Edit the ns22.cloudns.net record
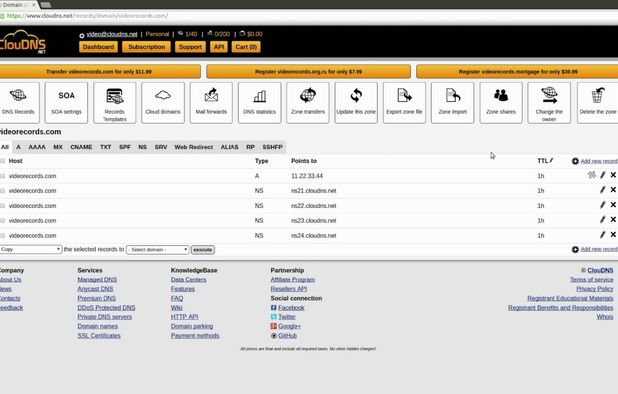Image resolution: width=618 pixels, height=394 pixels. point(603,205)
